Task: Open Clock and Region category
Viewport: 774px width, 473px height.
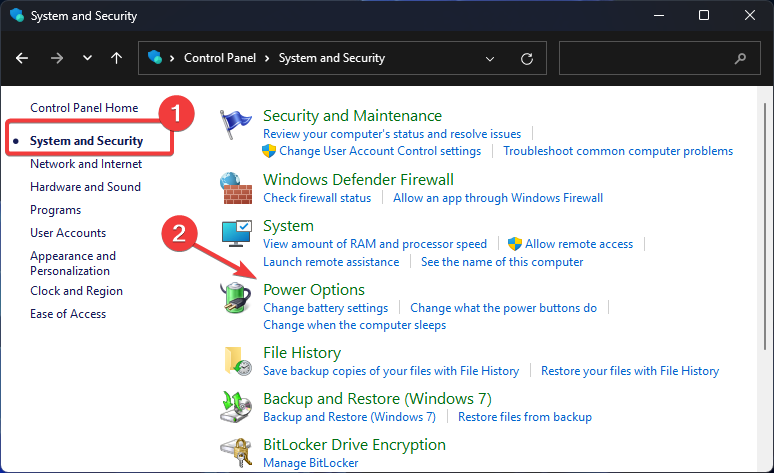Action: click(x=77, y=291)
